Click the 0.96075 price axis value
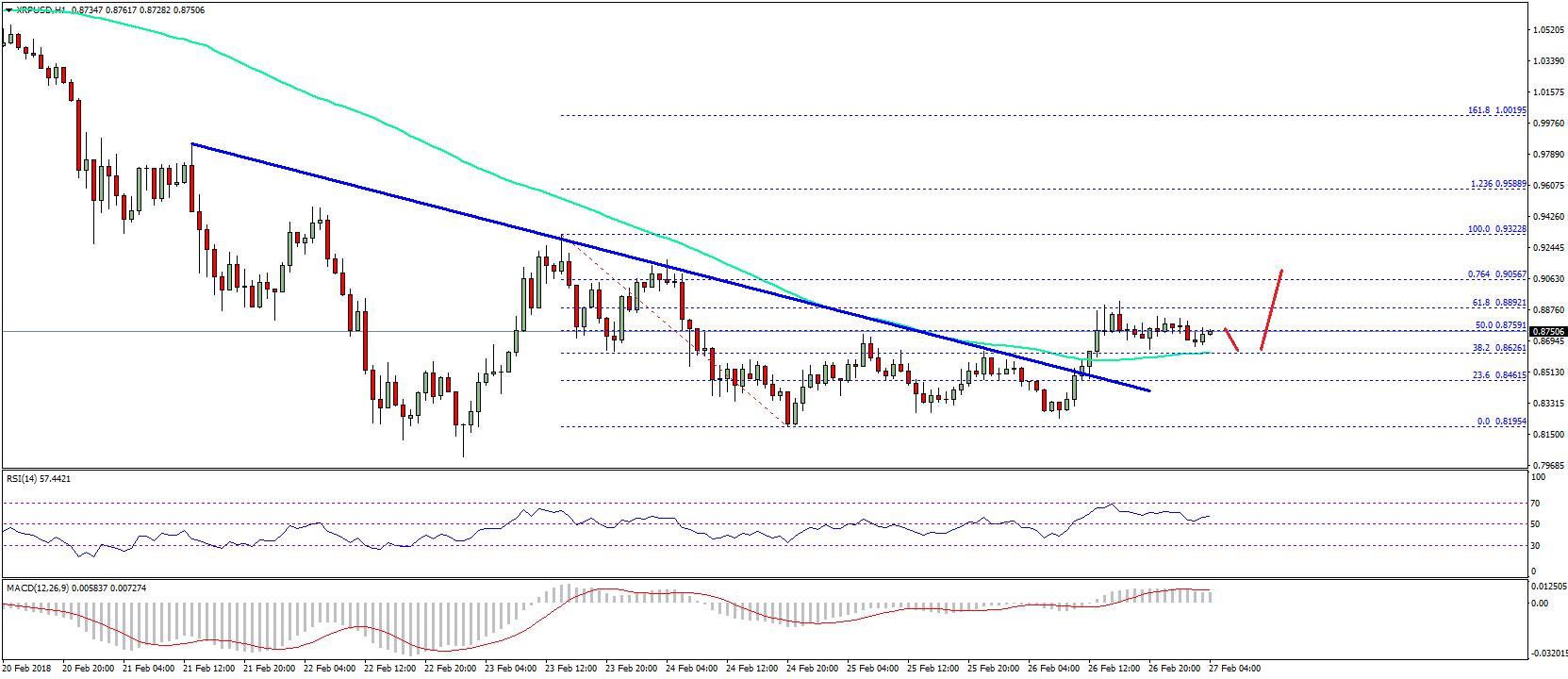This screenshot has height=679, width=1568. pyautogui.click(x=1549, y=185)
